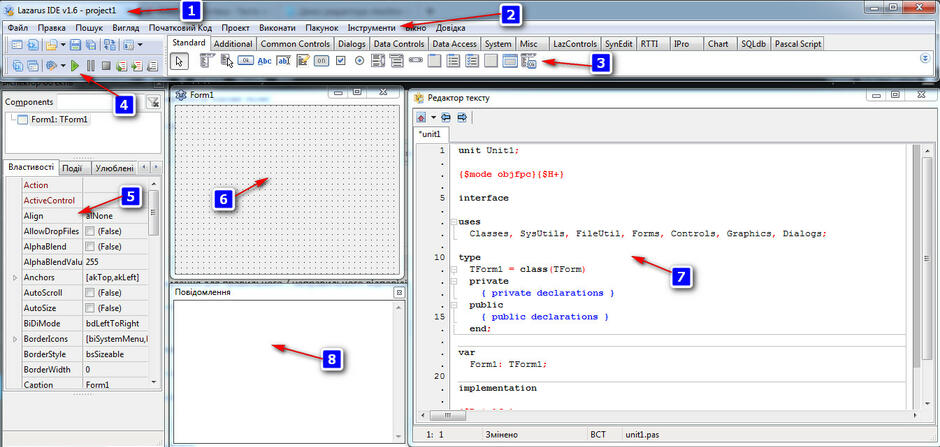The width and height of the screenshot is (940, 447).
Task: Open the dropdown arrow next to Open icon
Action: [63, 44]
